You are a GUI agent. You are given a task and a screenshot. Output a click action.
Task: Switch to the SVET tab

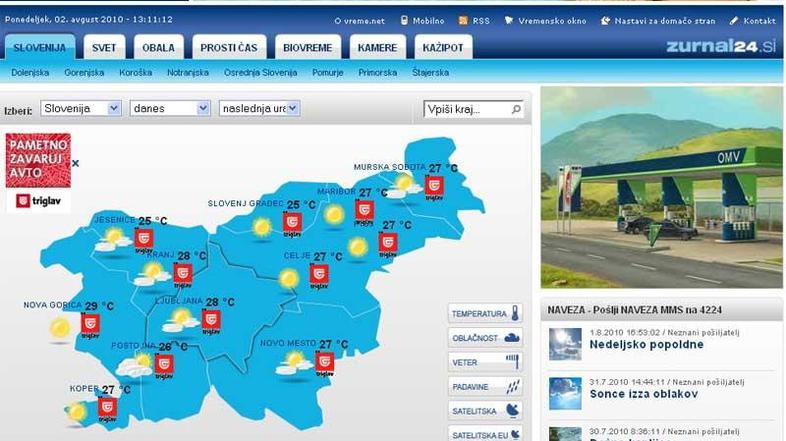104,48
